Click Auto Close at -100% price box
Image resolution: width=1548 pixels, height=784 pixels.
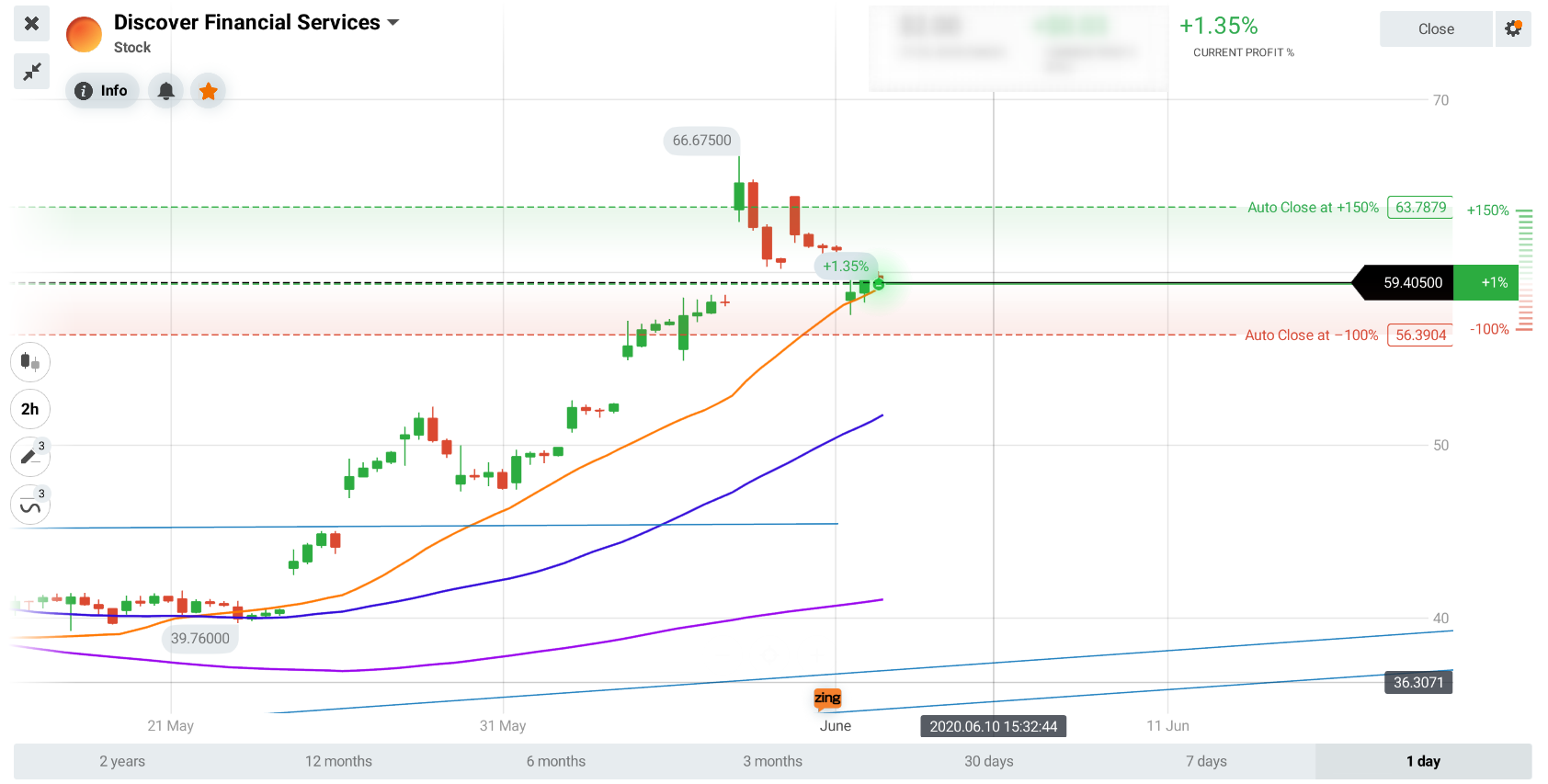1420,335
